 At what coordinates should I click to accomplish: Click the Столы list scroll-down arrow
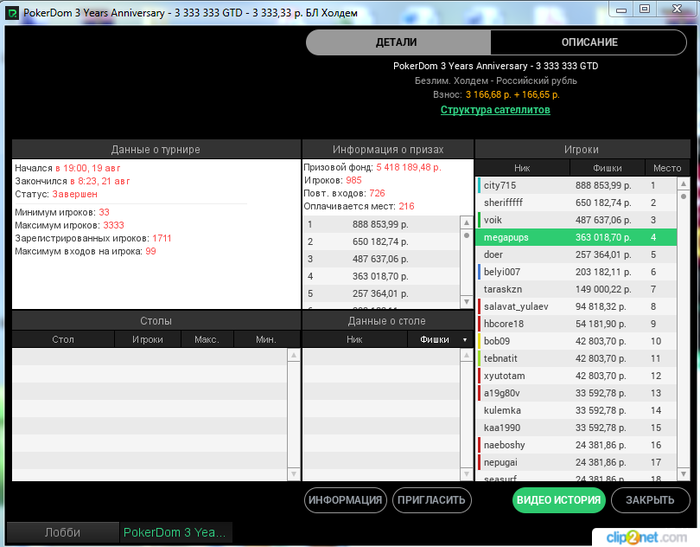(294, 473)
